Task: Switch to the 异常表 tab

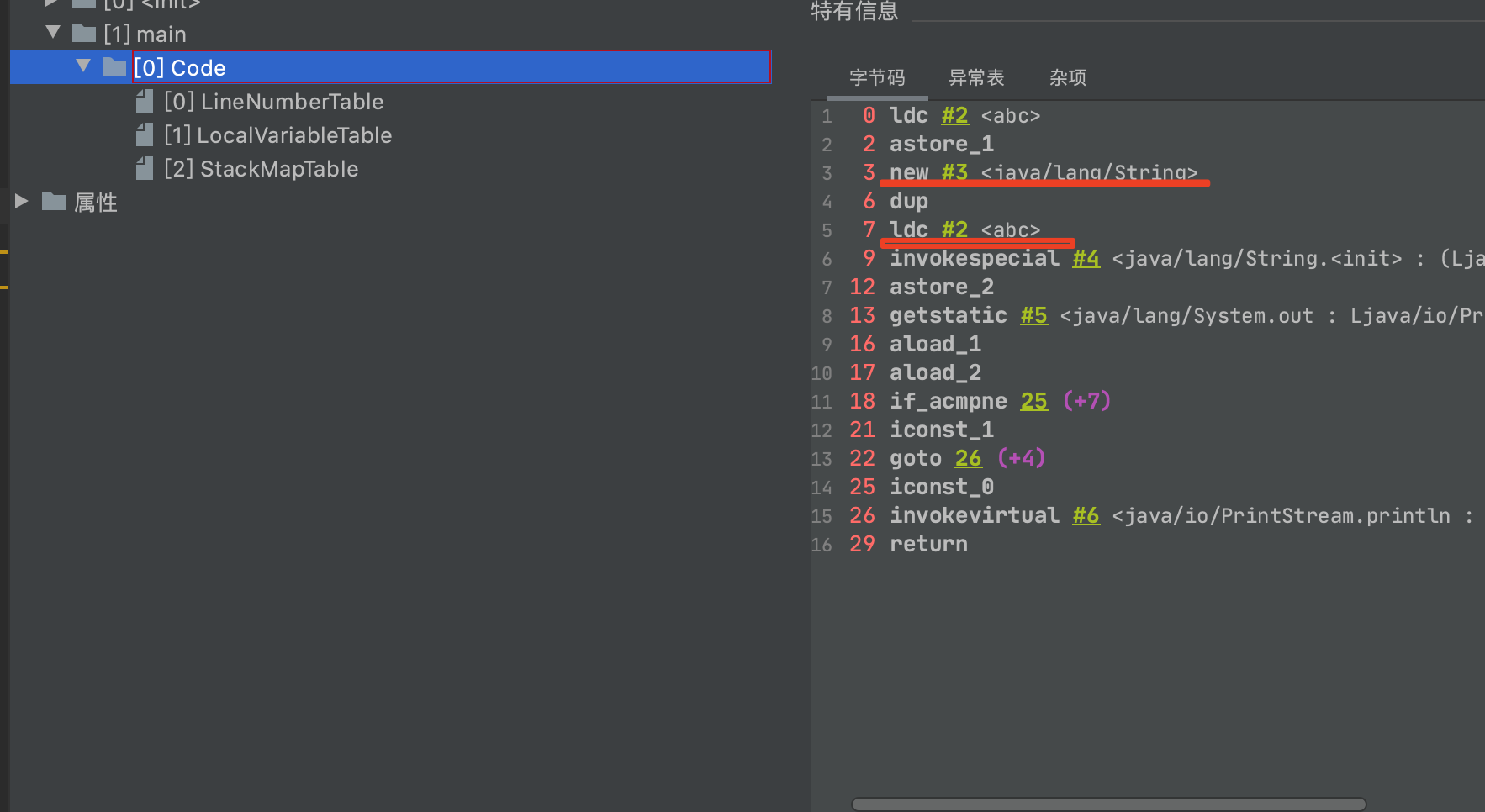Action: click(x=976, y=78)
